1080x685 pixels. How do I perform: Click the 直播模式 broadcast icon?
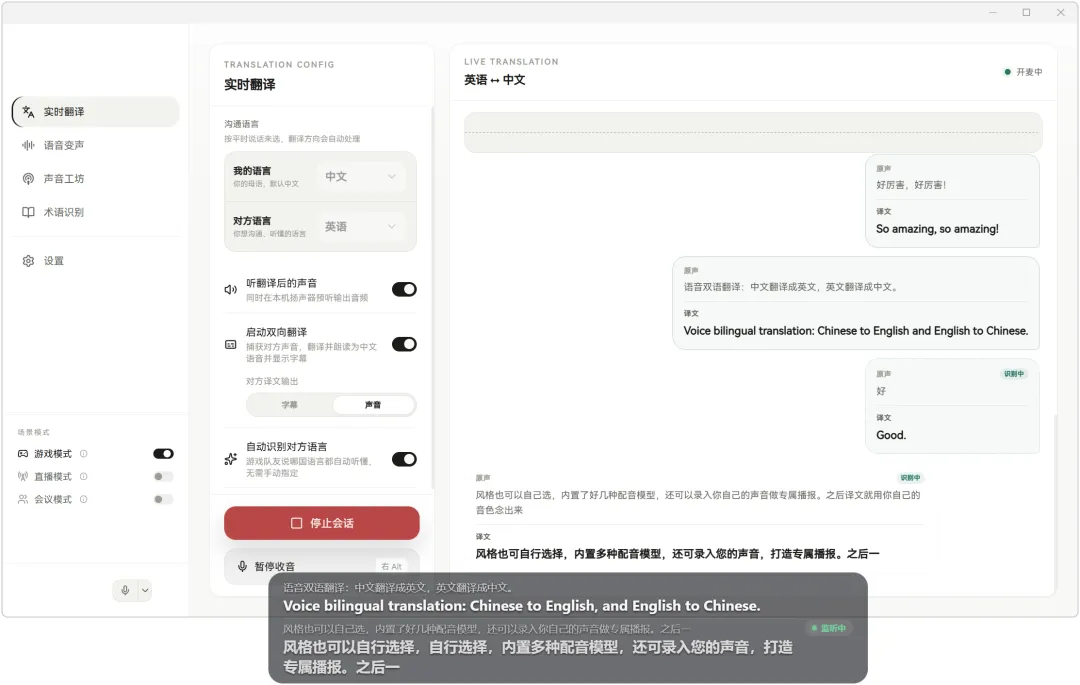click(x=23, y=476)
